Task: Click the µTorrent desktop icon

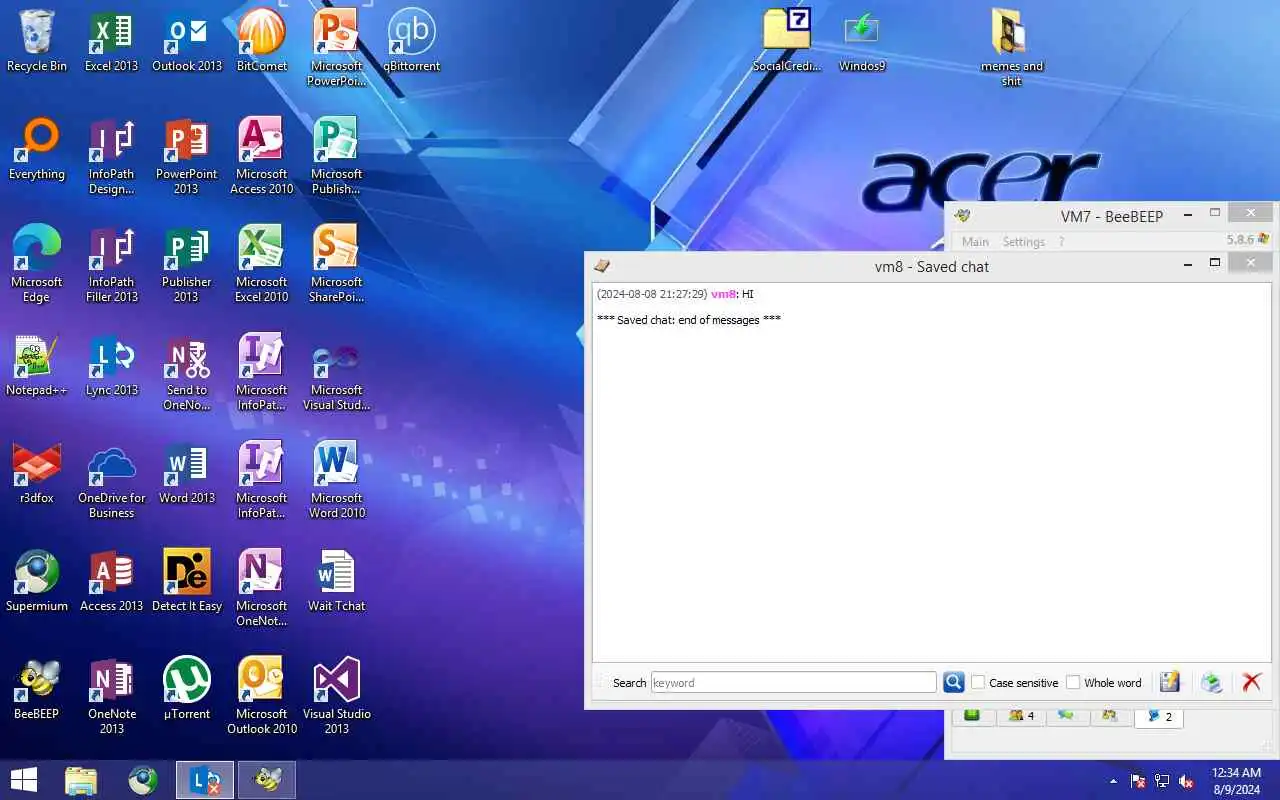Action: pos(187,689)
